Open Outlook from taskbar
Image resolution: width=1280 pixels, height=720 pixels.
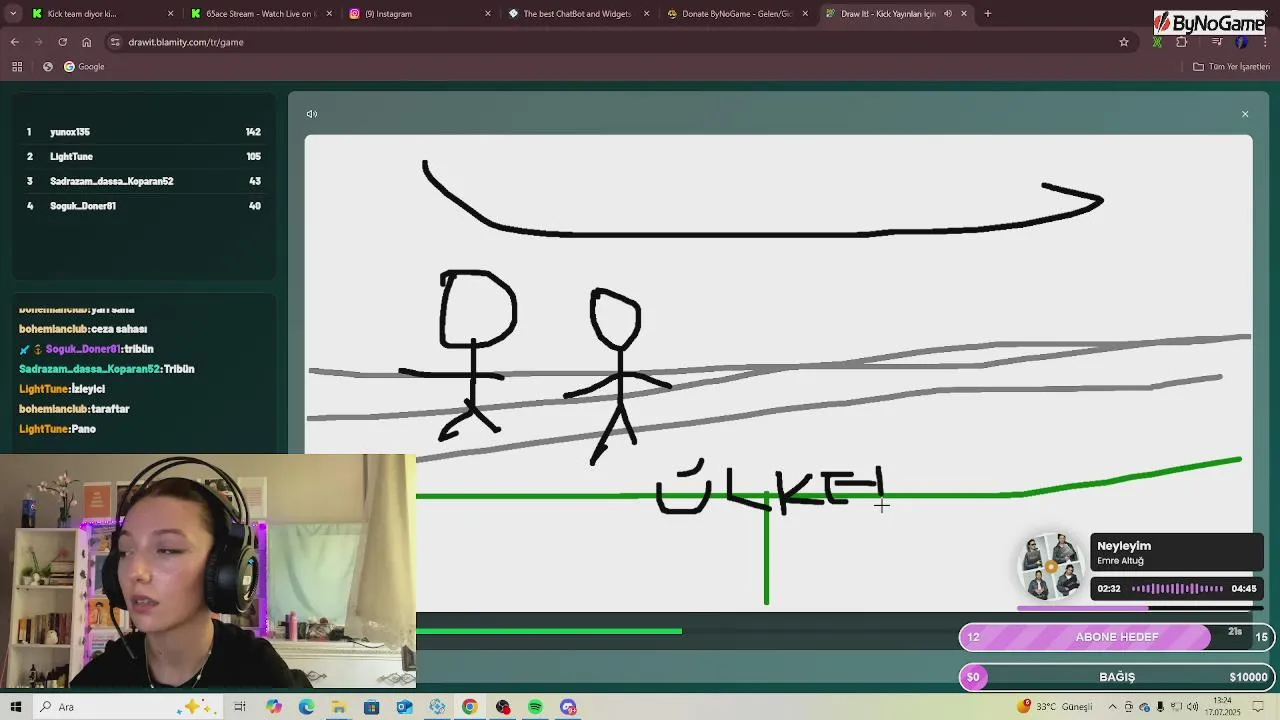404,707
